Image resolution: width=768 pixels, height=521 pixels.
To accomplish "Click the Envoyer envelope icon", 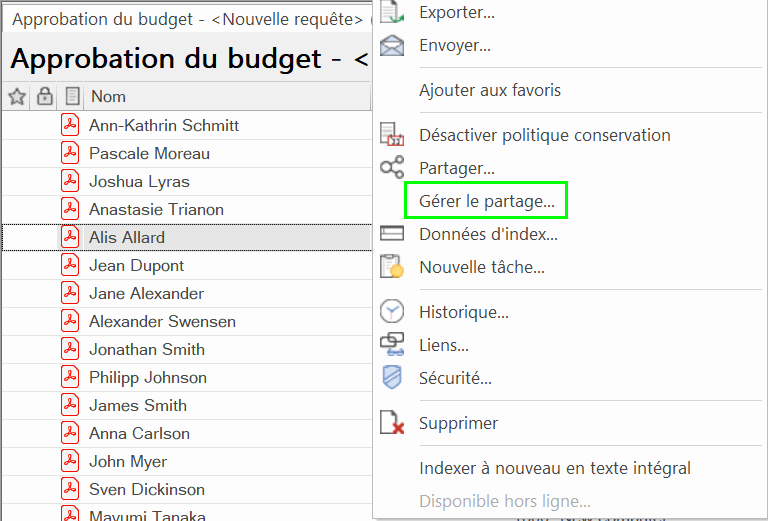I will (x=392, y=46).
